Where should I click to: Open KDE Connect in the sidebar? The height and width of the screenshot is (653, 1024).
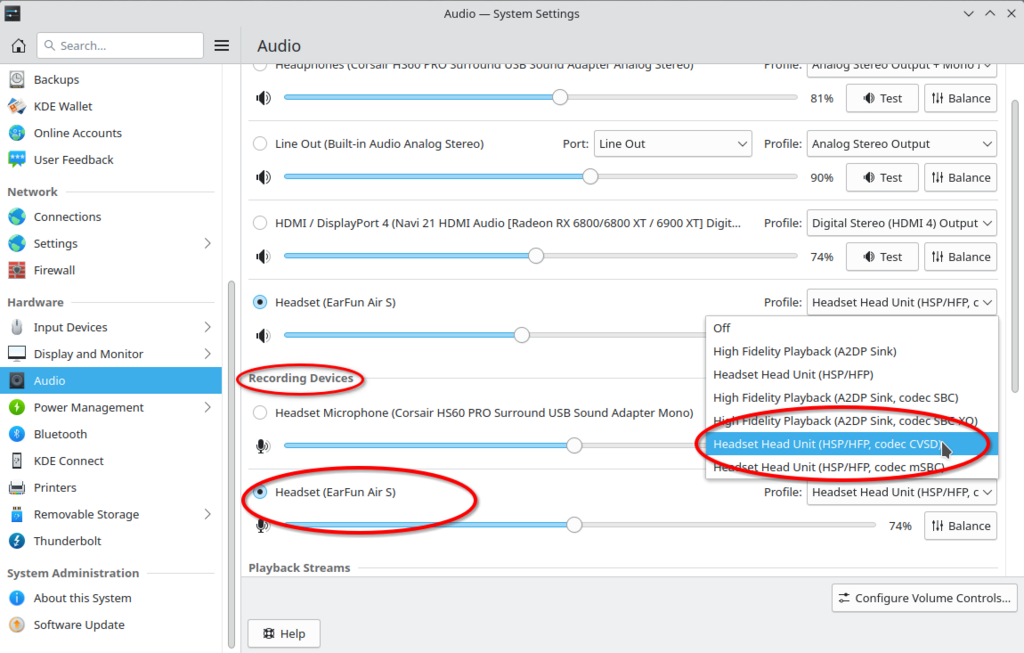[68, 461]
